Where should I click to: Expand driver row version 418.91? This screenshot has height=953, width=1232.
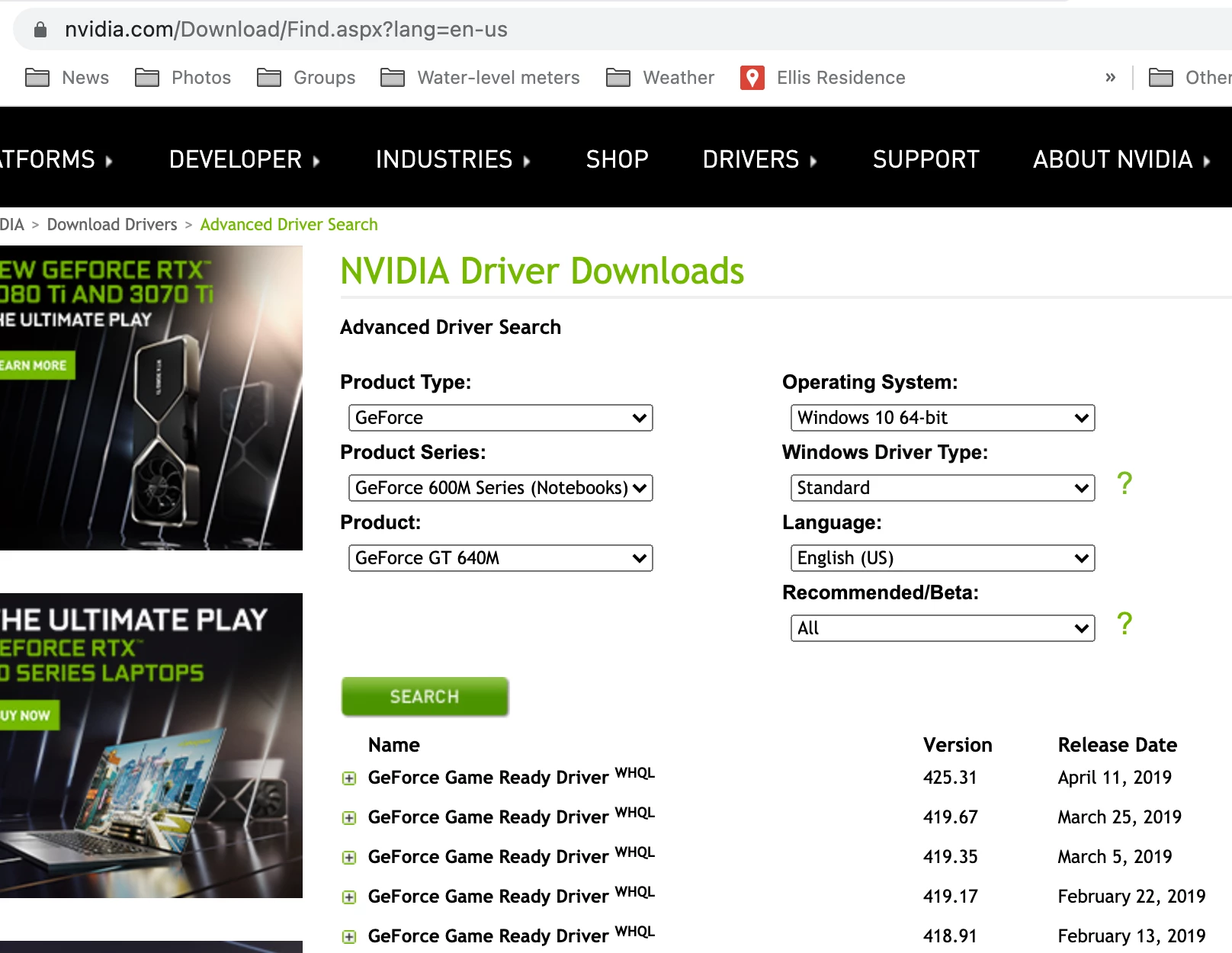349,937
